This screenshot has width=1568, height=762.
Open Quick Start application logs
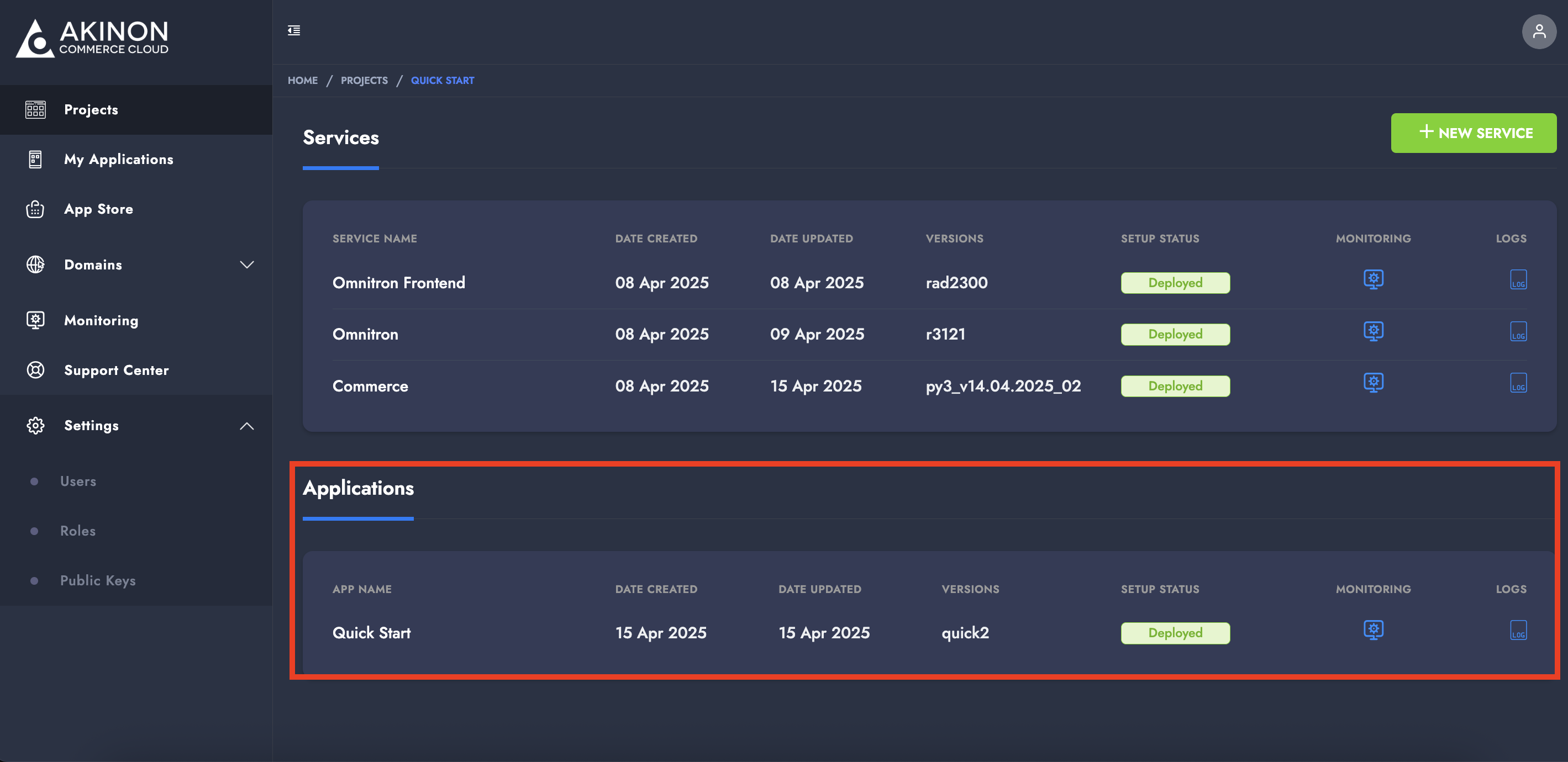click(x=1518, y=631)
